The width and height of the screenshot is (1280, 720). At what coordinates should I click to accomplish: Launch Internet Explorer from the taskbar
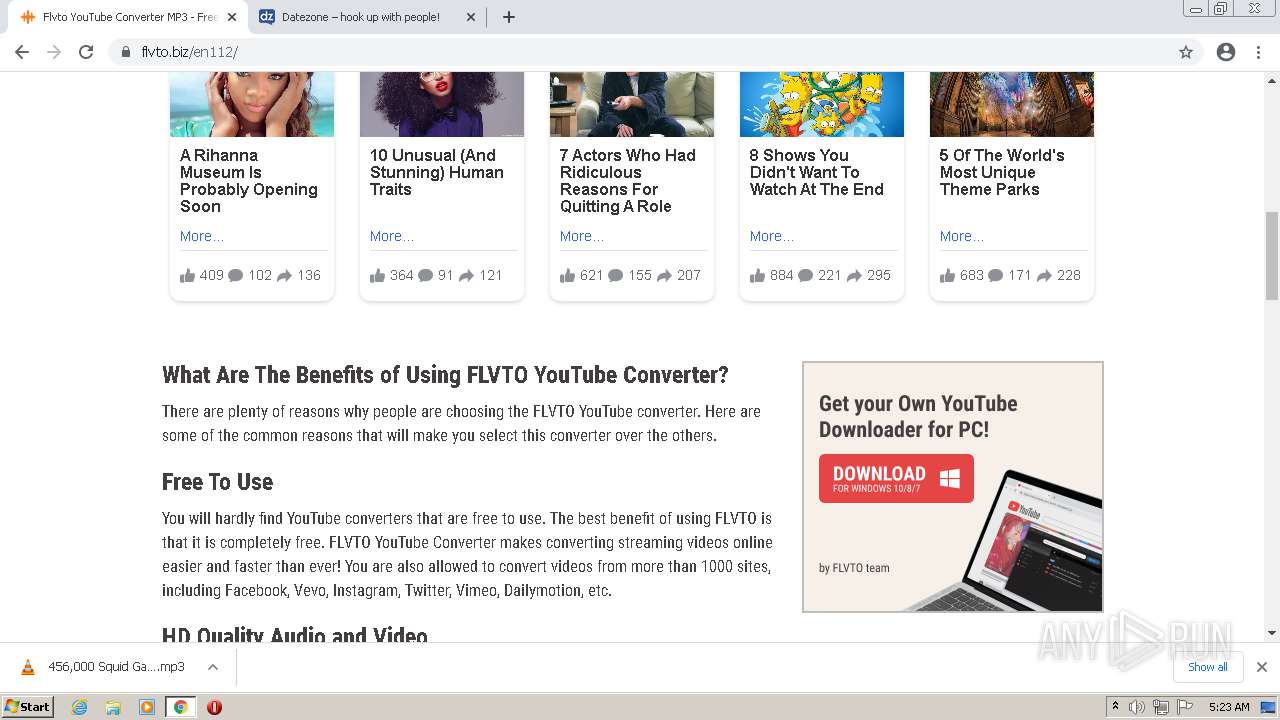coord(80,707)
